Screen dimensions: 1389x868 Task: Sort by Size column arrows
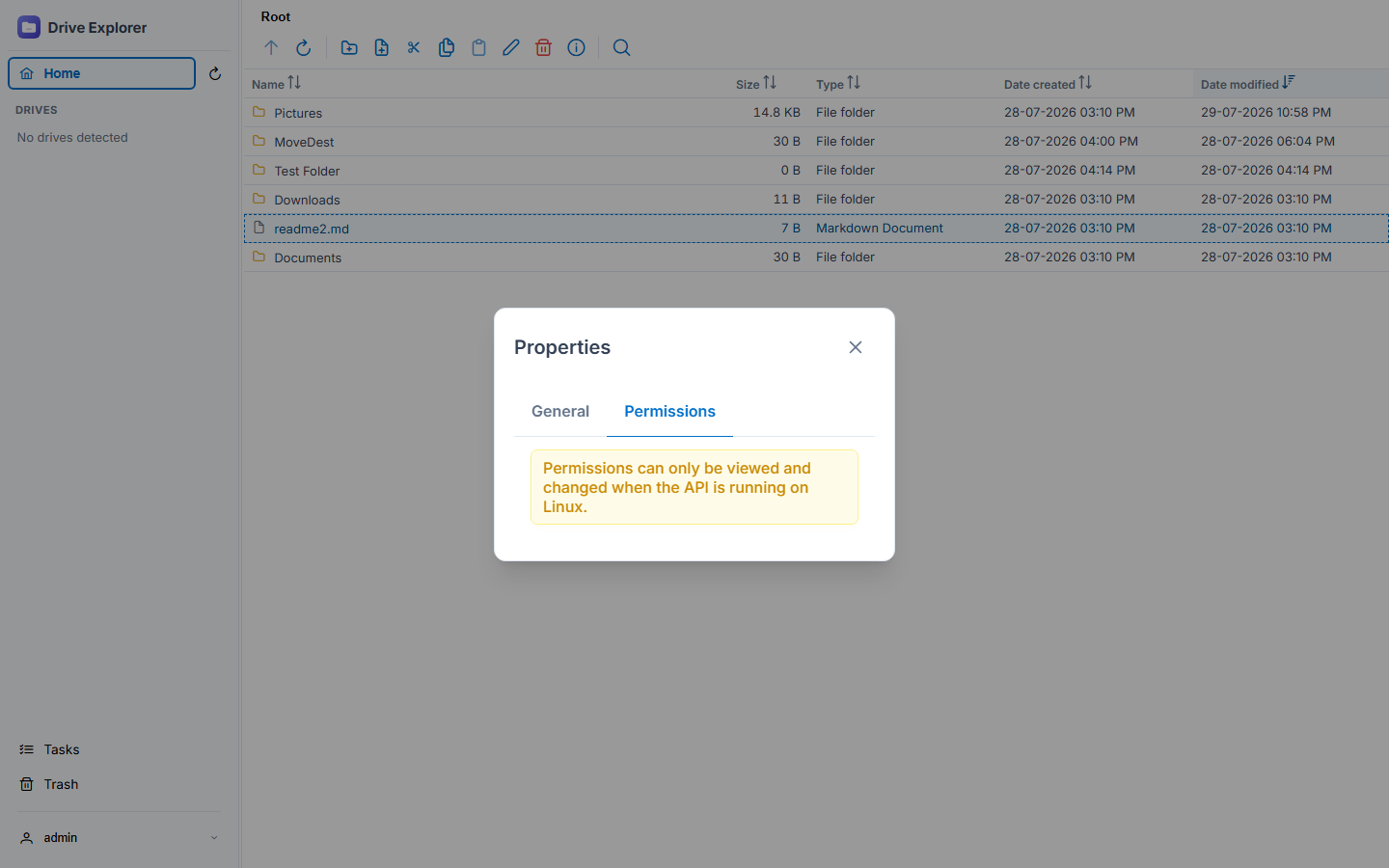(770, 83)
